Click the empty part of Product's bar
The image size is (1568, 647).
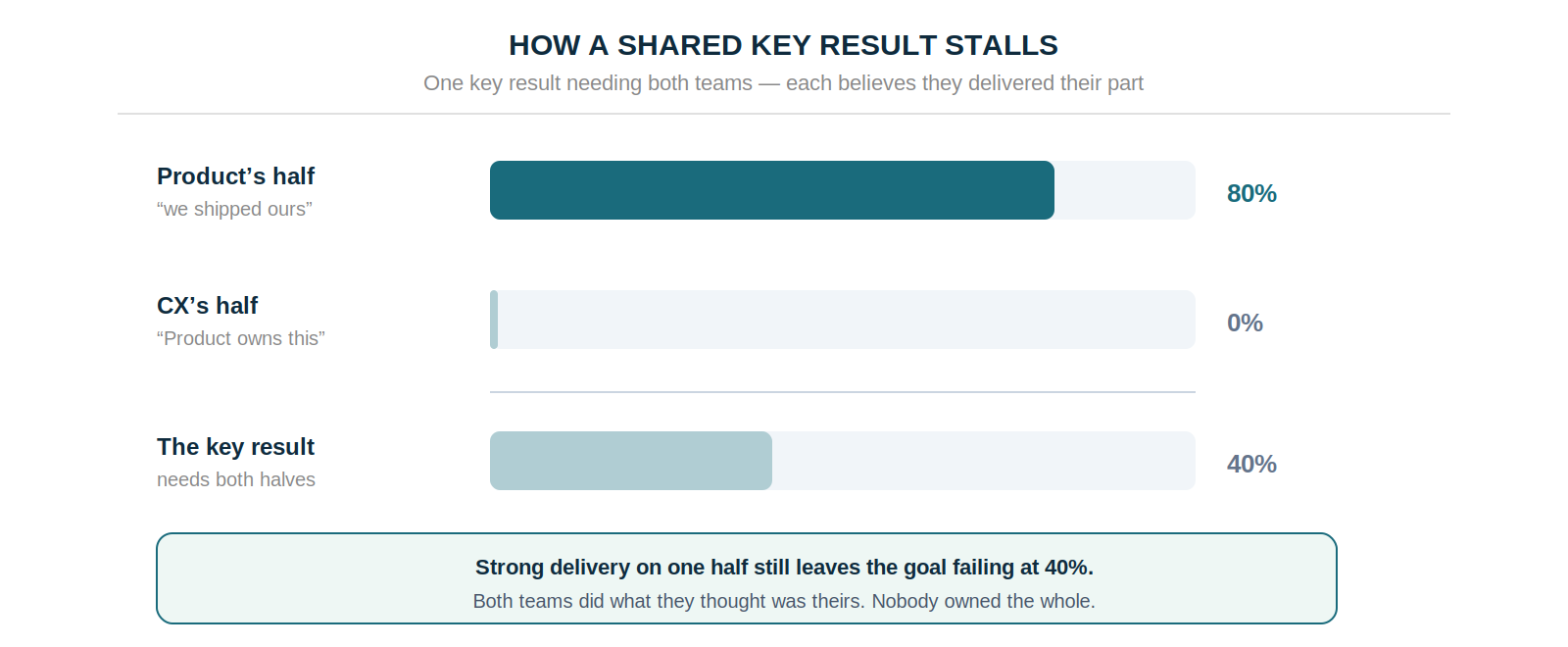pyautogui.click(x=1125, y=190)
